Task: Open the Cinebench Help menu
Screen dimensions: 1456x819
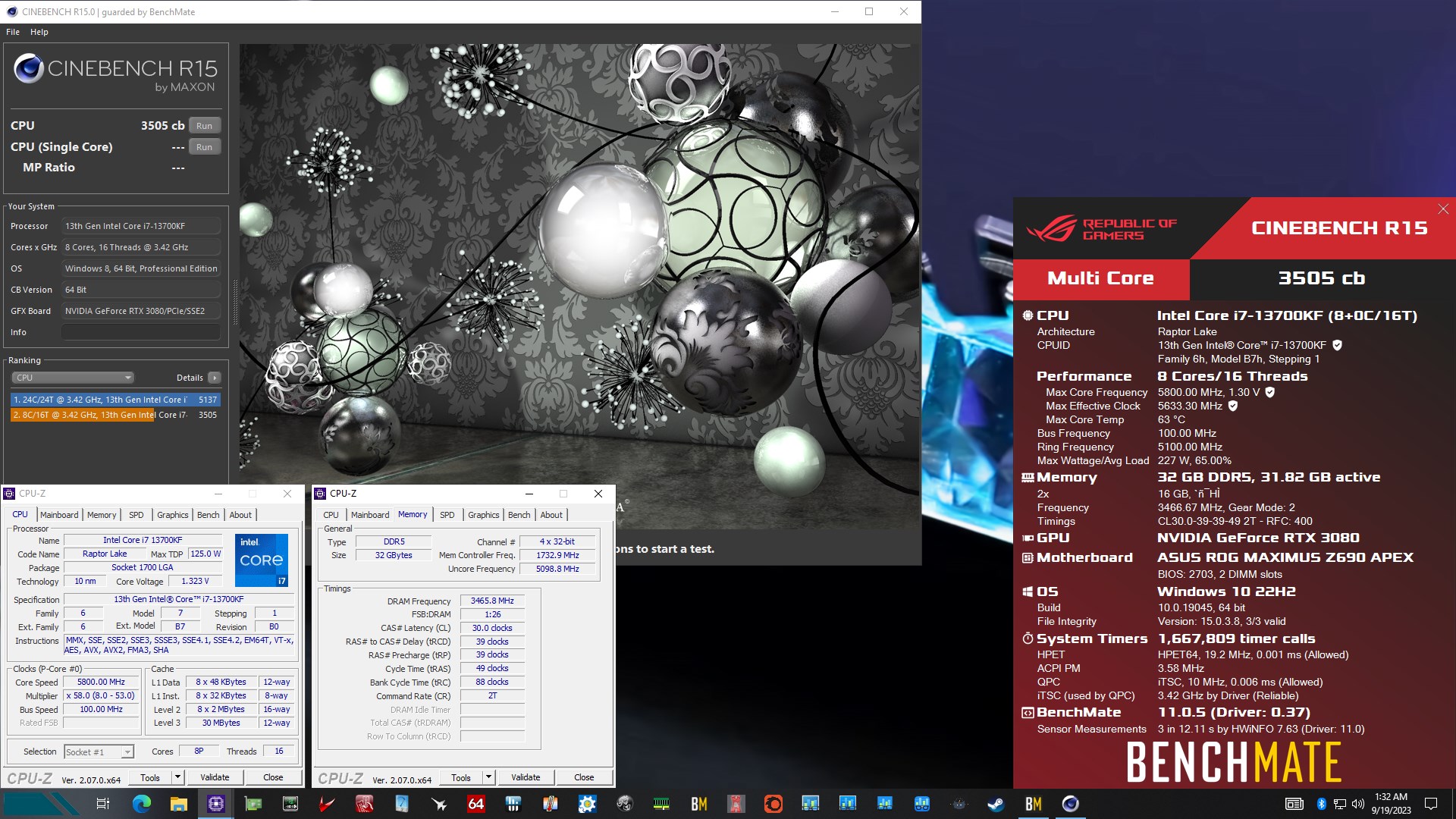Action: [x=39, y=32]
